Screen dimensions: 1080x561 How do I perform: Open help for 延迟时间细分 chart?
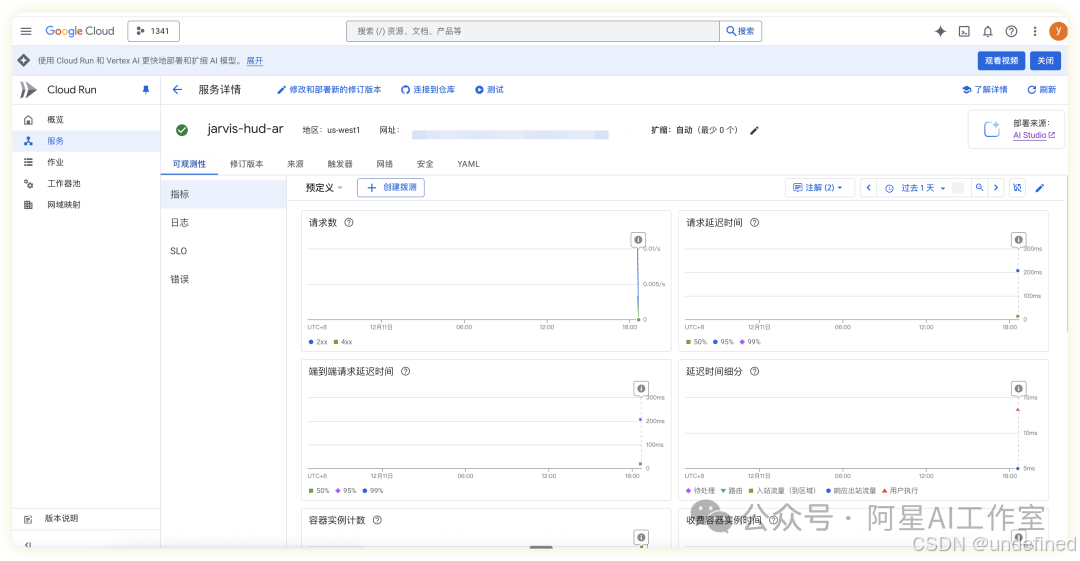(755, 371)
